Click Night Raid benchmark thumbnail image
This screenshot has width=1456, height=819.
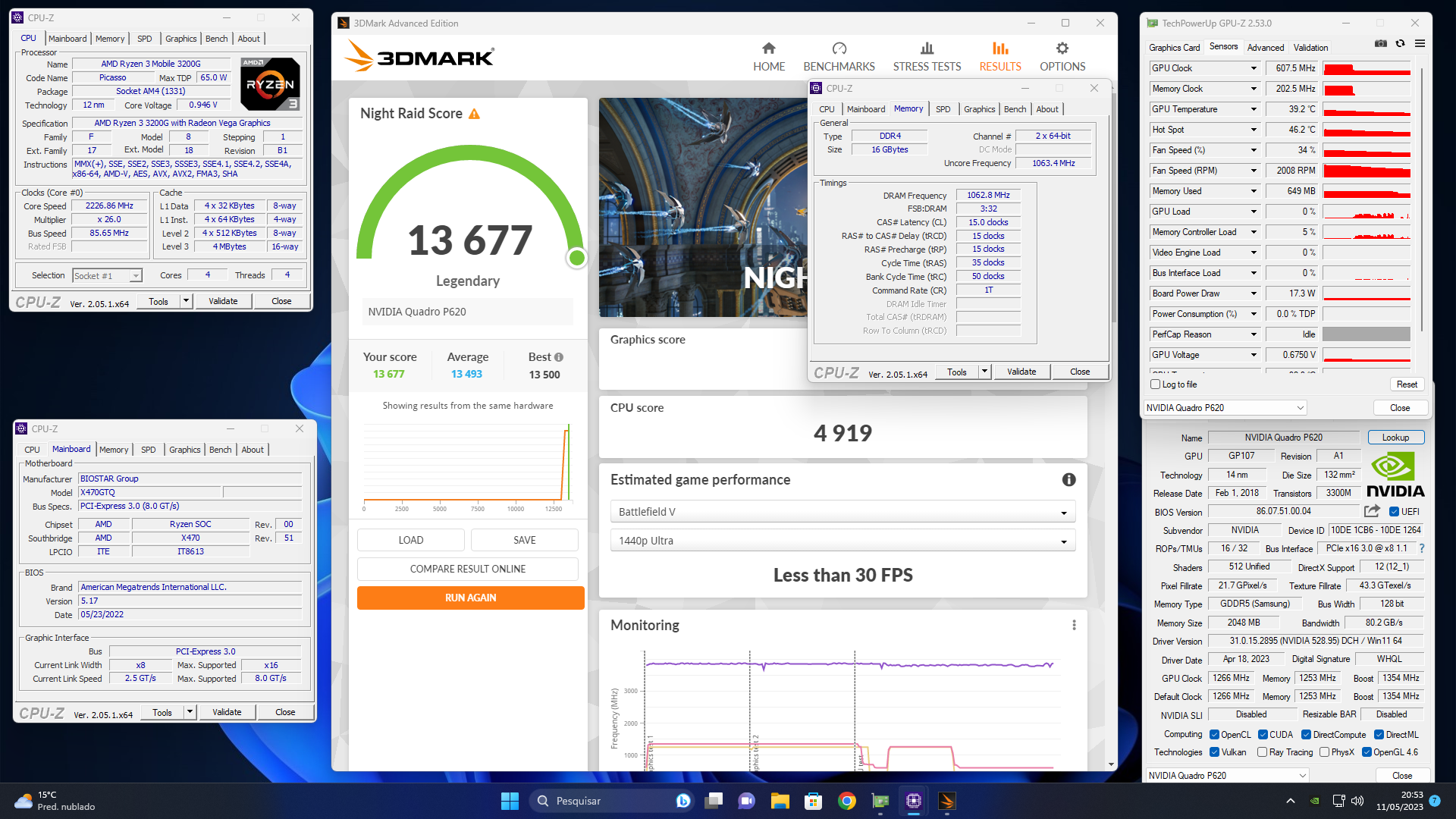tap(703, 207)
